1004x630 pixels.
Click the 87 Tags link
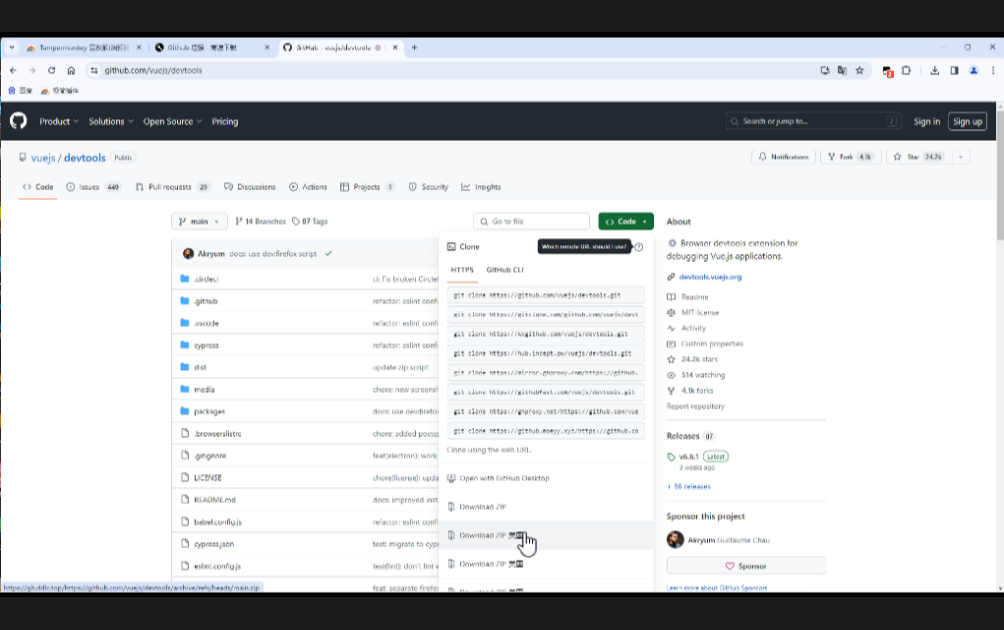point(310,222)
